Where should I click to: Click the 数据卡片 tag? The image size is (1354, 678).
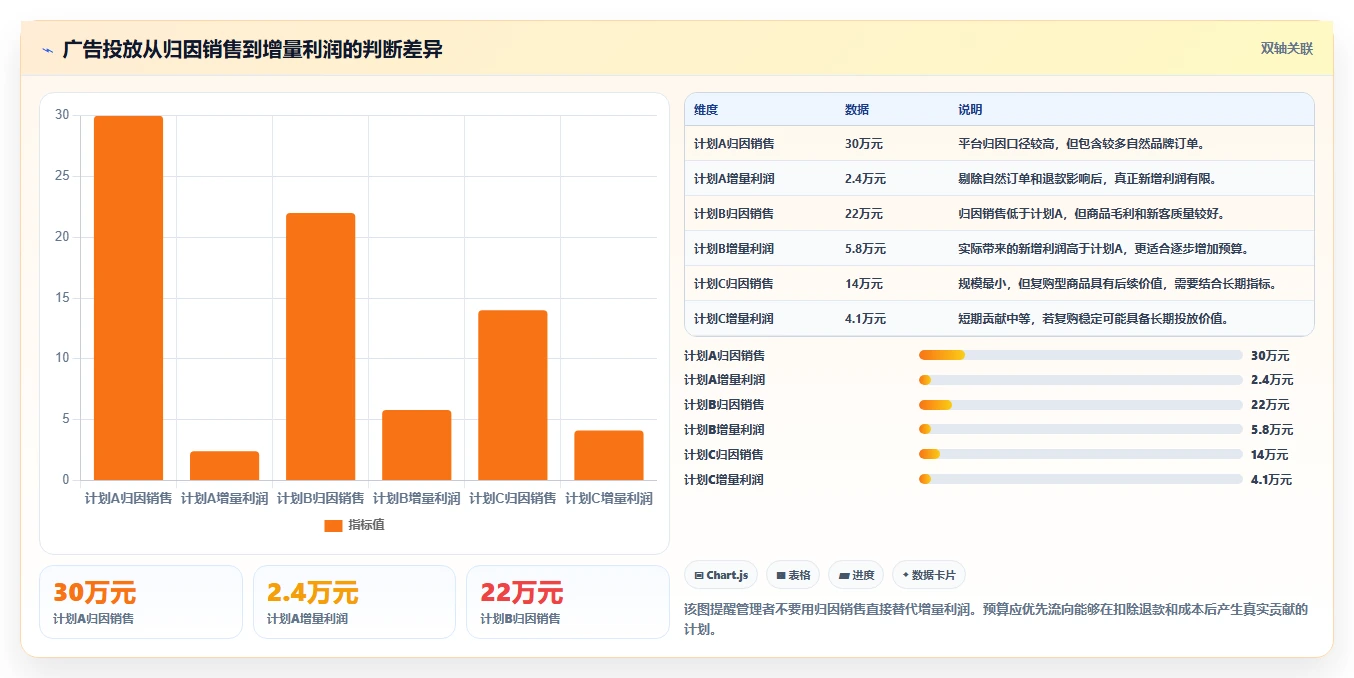pos(929,575)
